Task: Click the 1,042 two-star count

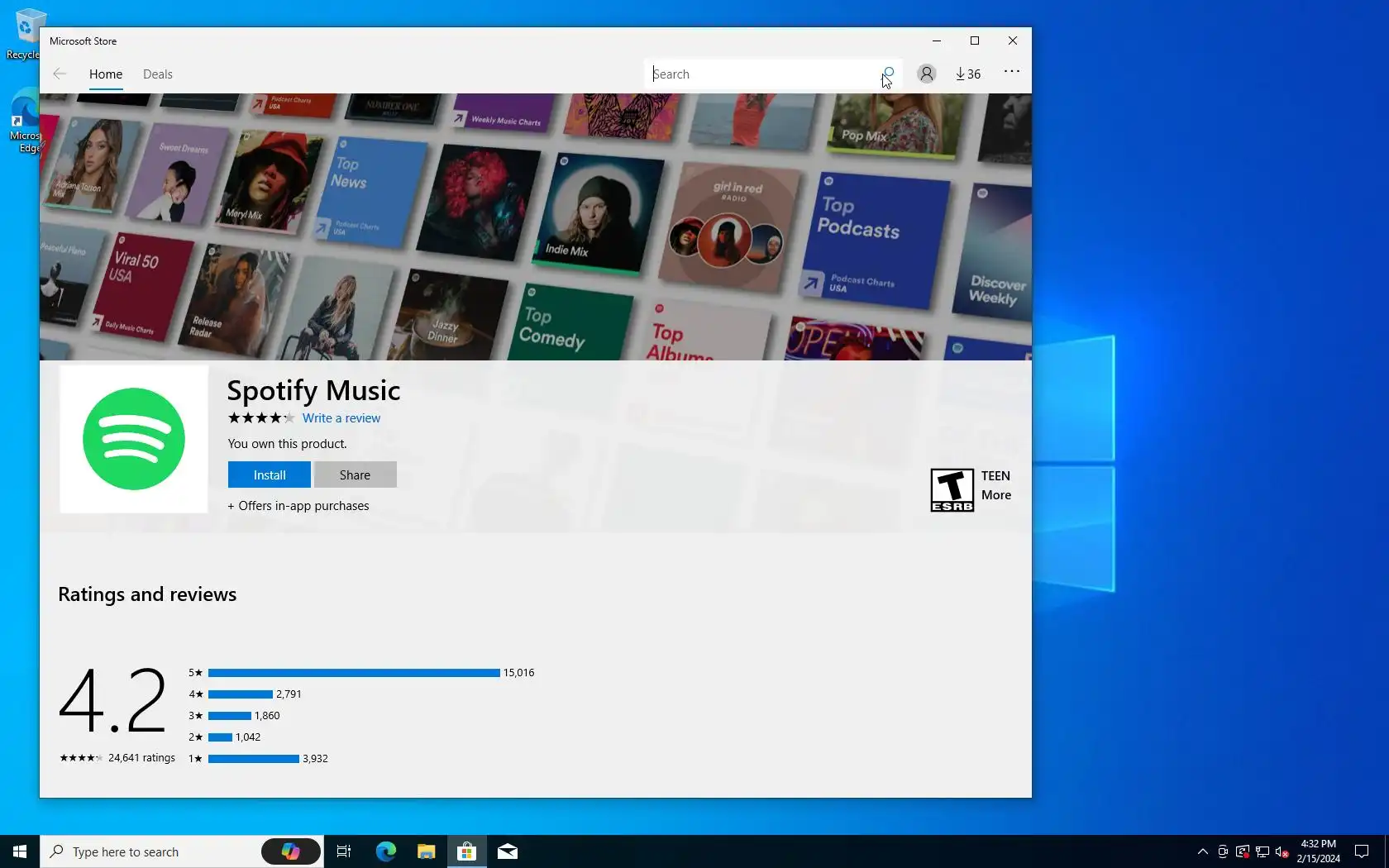Action: pos(248,737)
